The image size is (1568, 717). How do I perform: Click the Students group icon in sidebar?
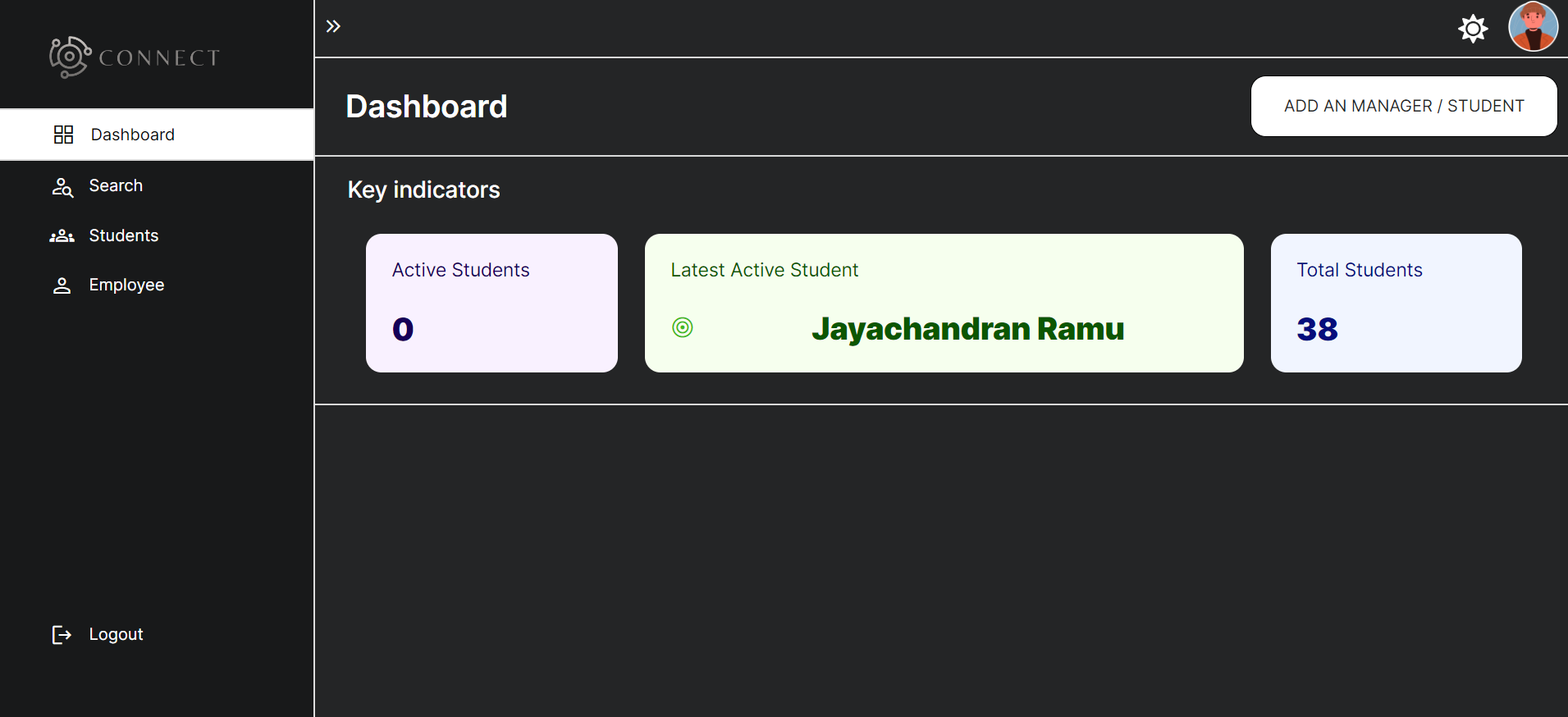63,235
